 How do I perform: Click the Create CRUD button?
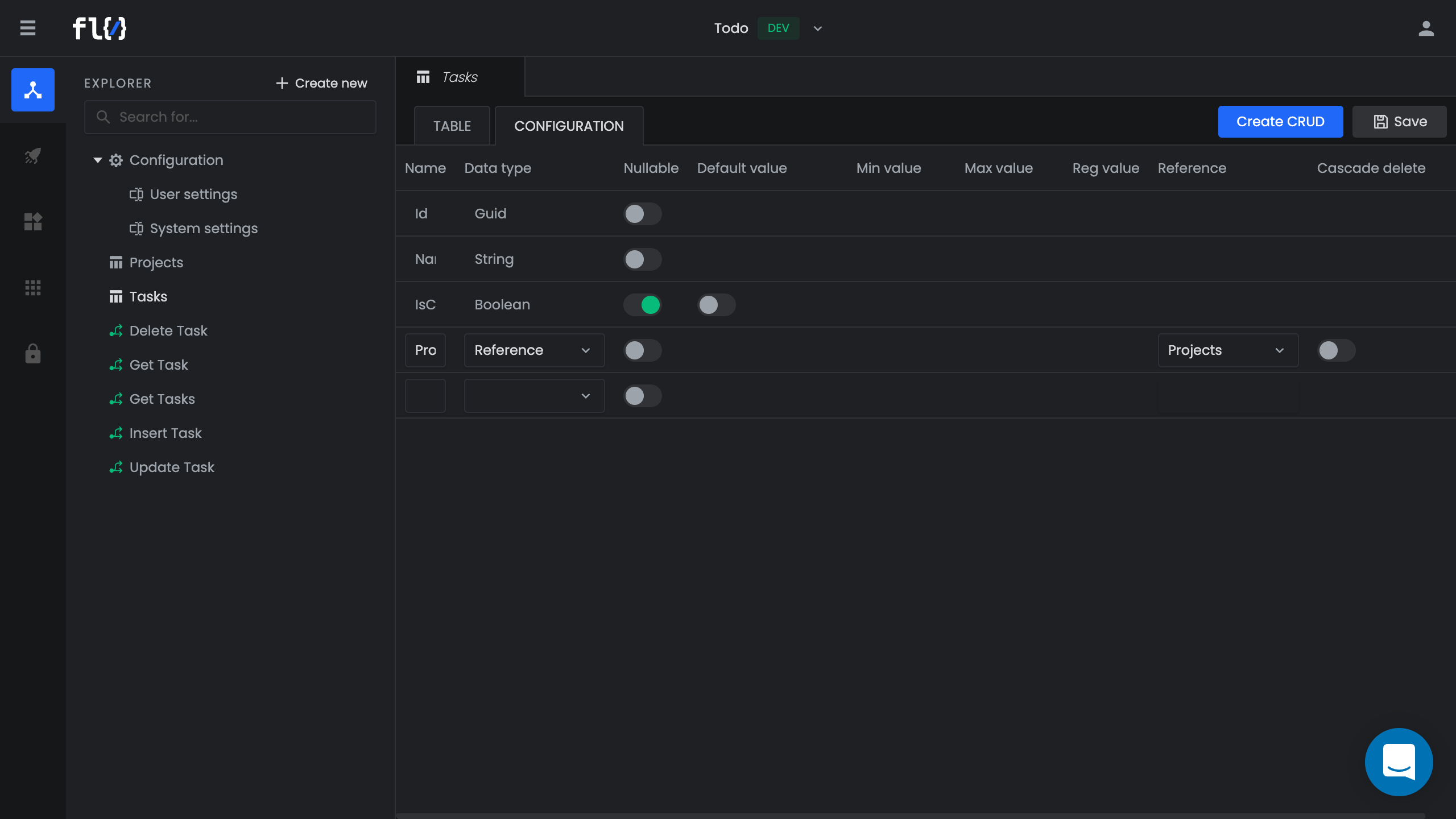click(x=1280, y=122)
